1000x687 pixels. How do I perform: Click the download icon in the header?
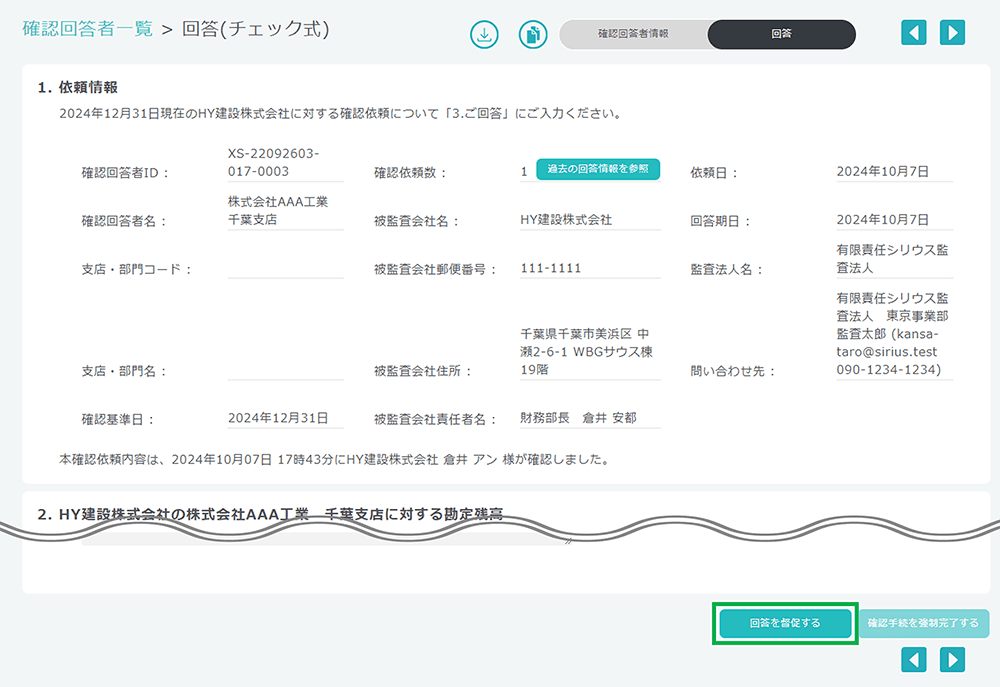click(x=484, y=34)
